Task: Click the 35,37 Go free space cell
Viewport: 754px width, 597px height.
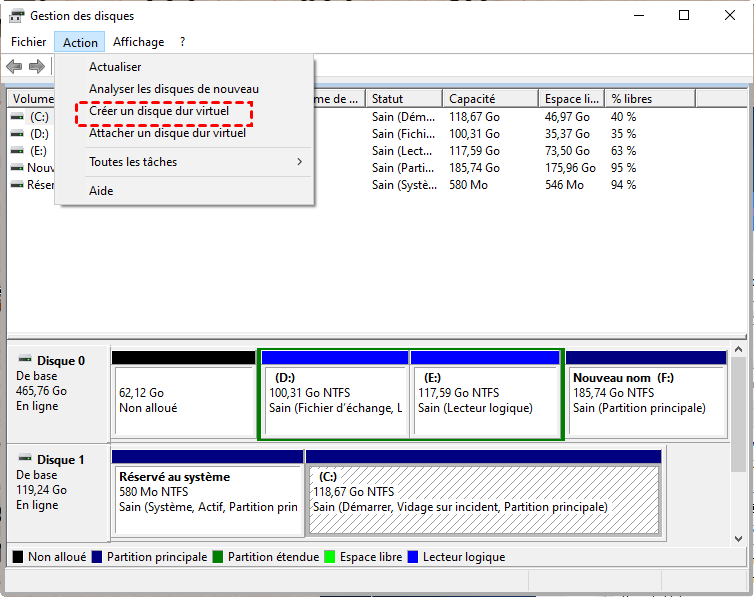Action: click(x=567, y=134)
